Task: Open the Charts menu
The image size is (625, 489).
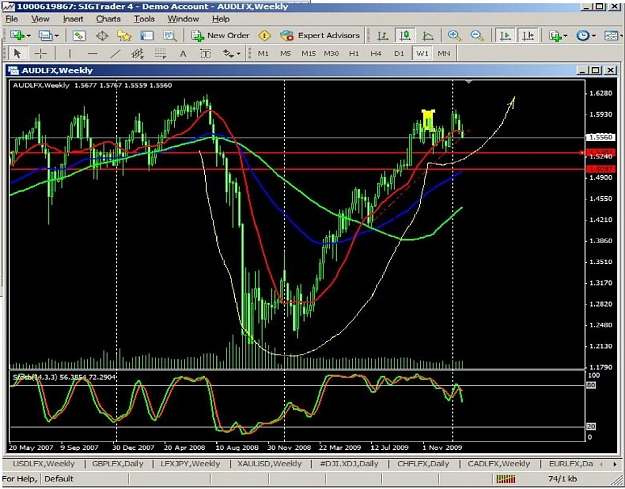Action: (x=108, y=19)
